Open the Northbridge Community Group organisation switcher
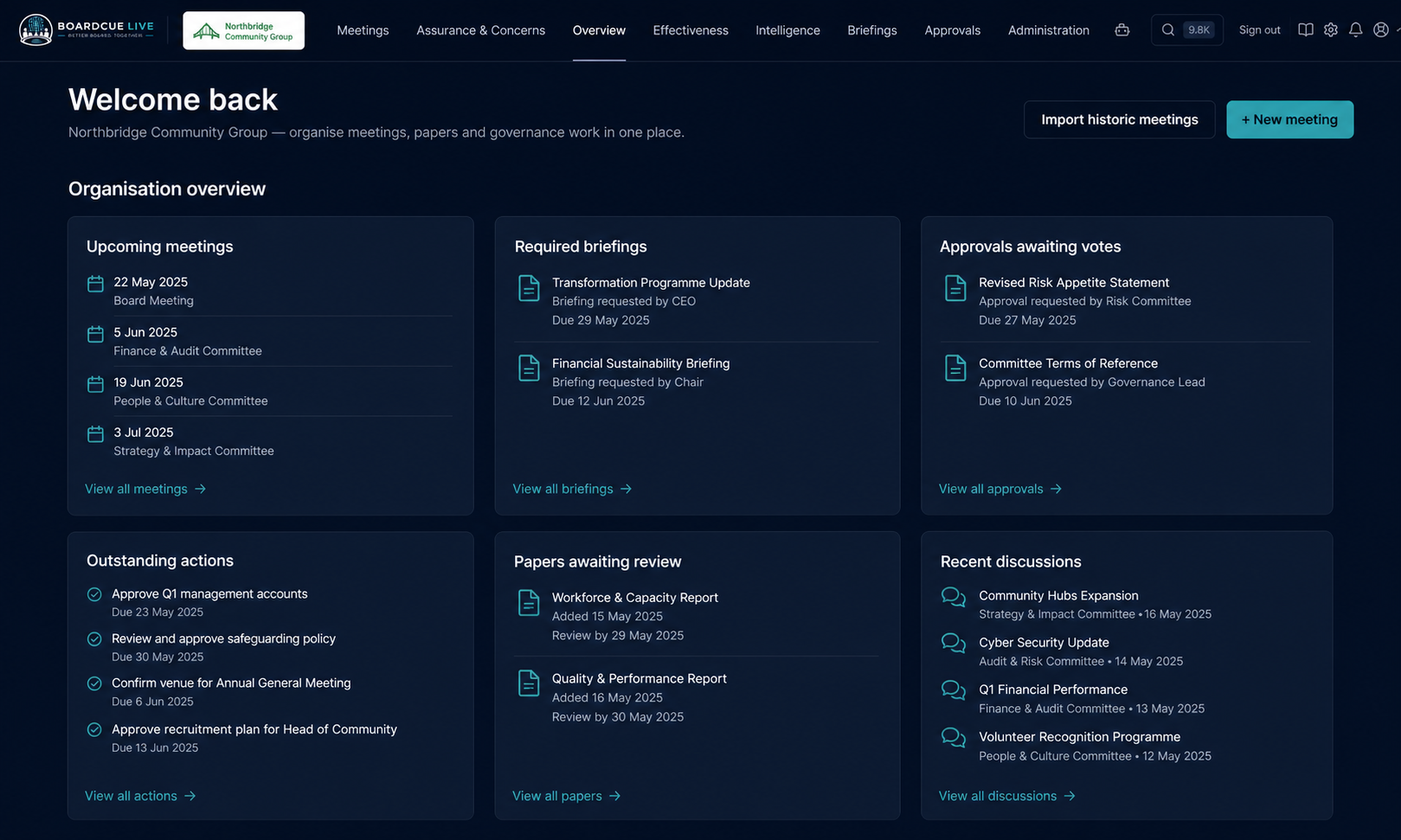Viewport: 1401px width, 840px height. pos(243,30)
